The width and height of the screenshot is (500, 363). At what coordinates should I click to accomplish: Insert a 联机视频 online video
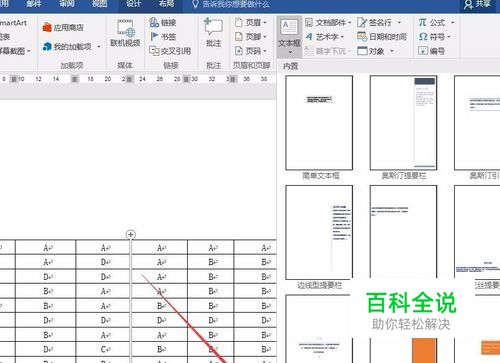pyautogui.click(x=125, y=33)
